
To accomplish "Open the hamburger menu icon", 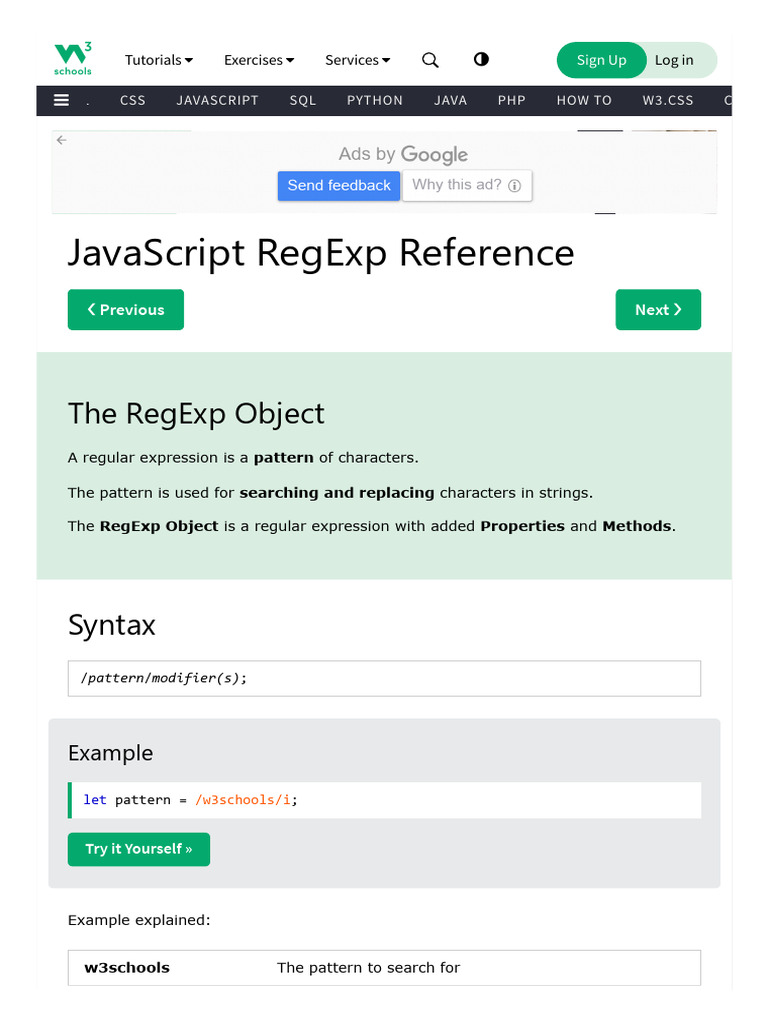I will [61, 100].
